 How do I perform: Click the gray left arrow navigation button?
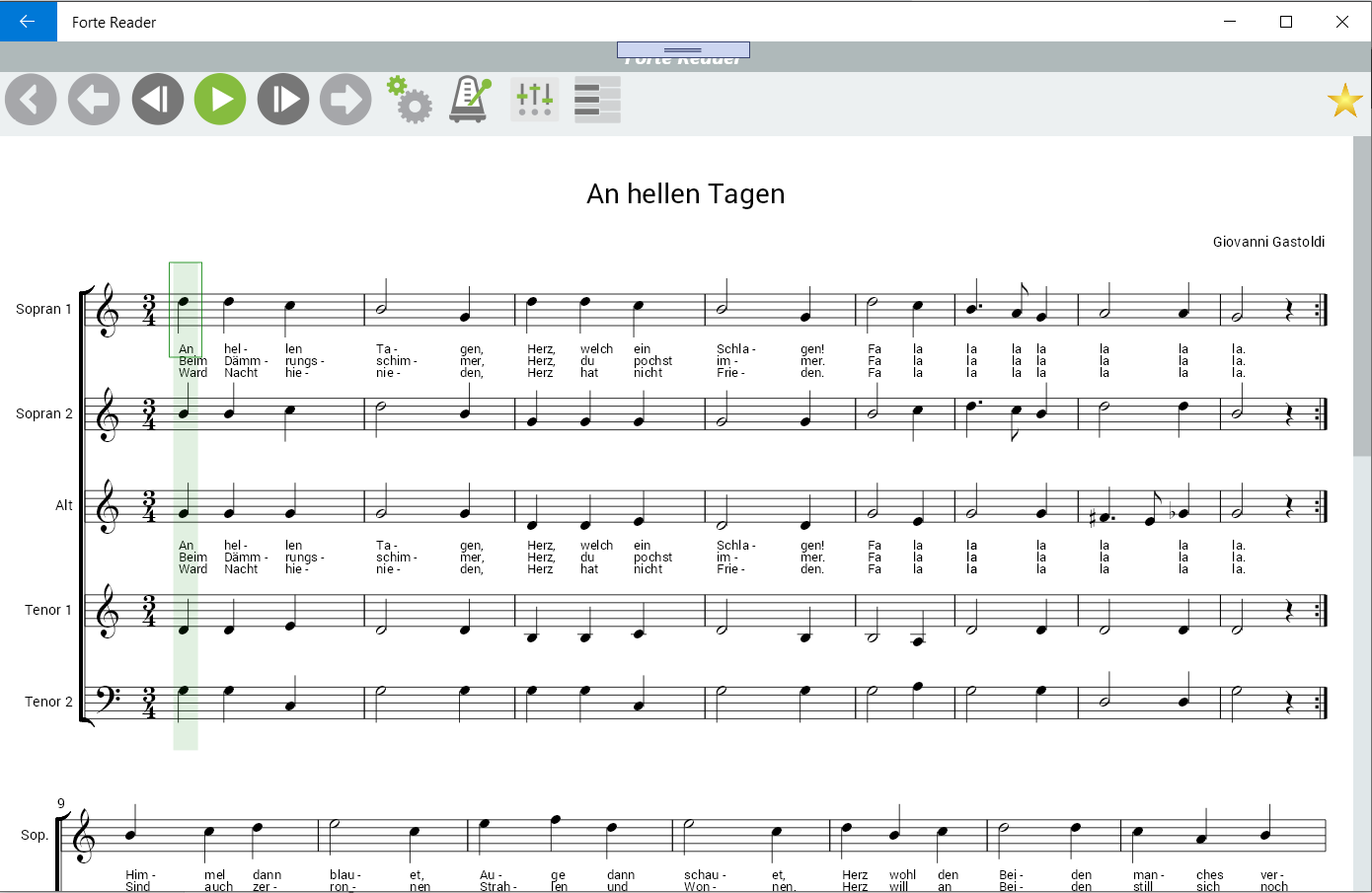pos(94,100)
